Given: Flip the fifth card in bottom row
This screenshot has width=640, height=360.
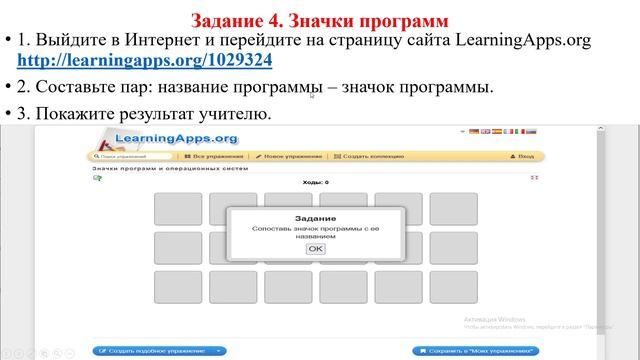Looking at the screenshot, I should (x=398, y=287).
